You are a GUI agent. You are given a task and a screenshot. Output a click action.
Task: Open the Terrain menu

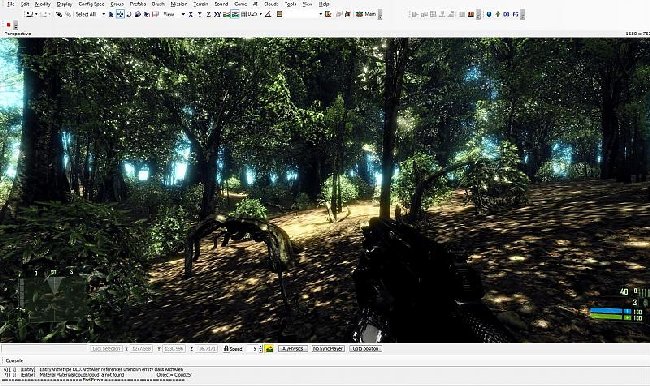coord(201,4)
